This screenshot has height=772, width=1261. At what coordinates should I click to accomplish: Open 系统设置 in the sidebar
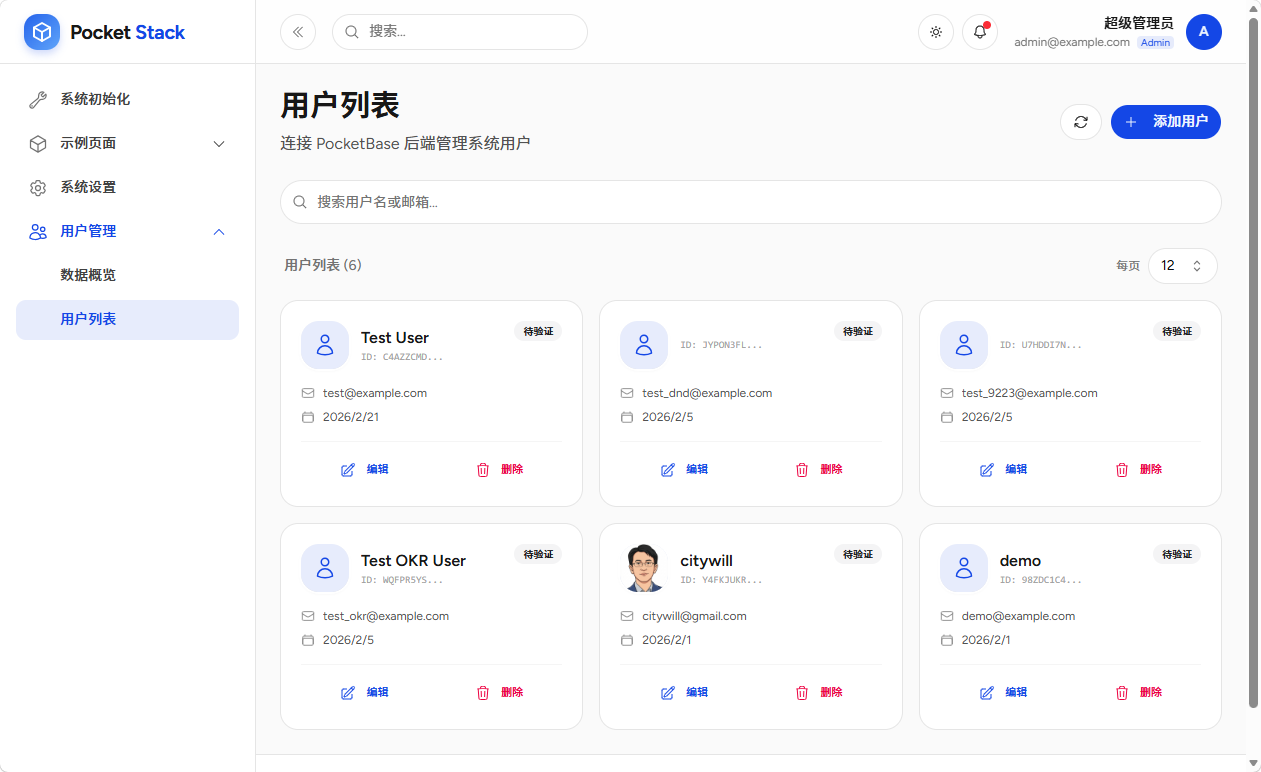click(127, 187)
